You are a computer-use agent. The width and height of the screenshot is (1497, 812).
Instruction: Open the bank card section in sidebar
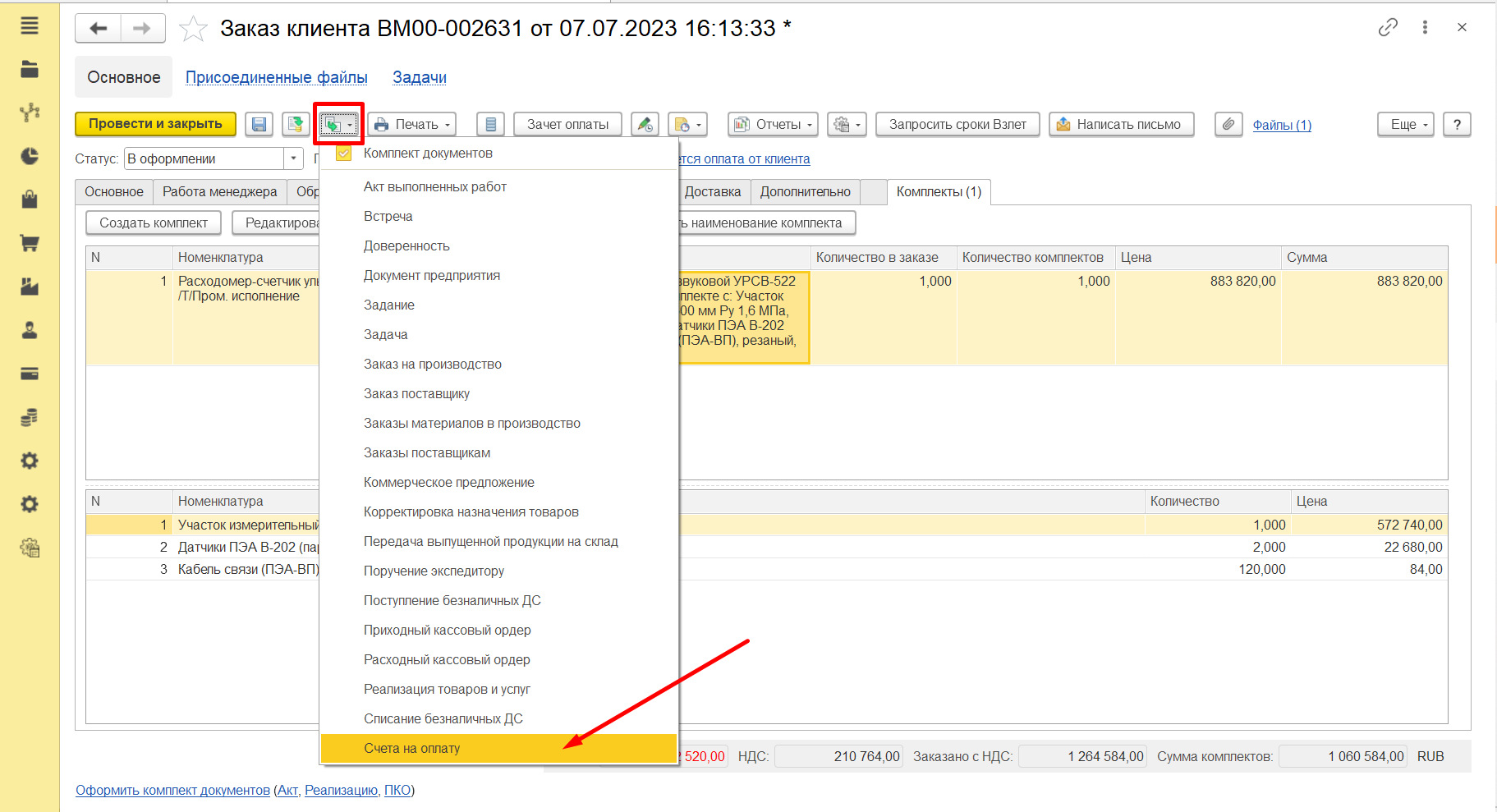(30, 374)
